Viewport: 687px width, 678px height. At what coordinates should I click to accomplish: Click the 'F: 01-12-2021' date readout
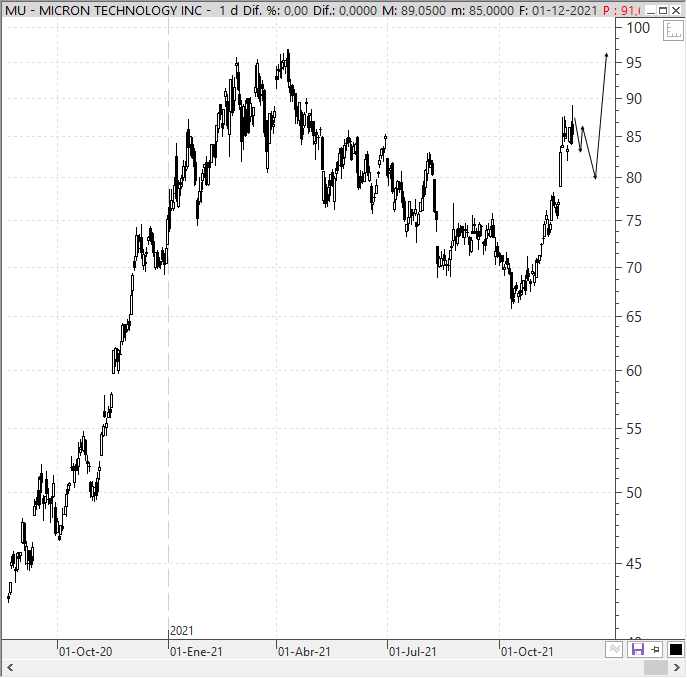[x=558, y=11]
